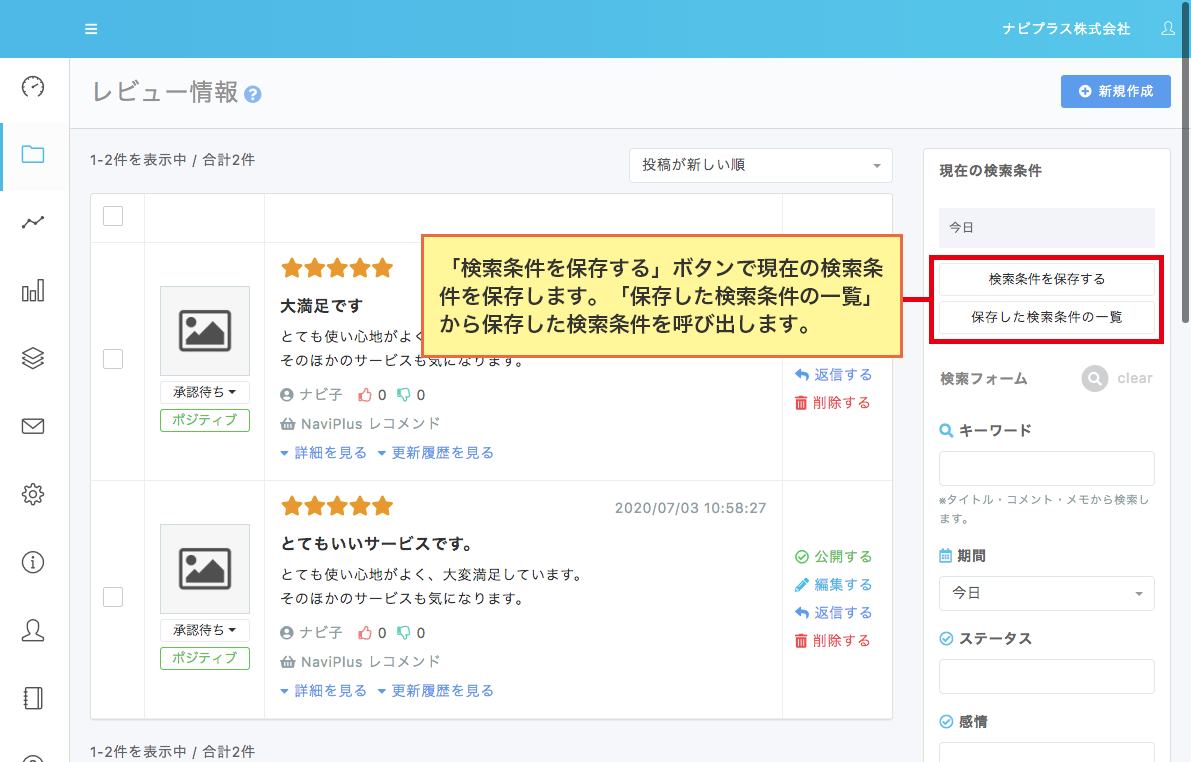
Task: Click 返信する on 大満足です review
Action: pyautogui.click(x=833, y=375)
